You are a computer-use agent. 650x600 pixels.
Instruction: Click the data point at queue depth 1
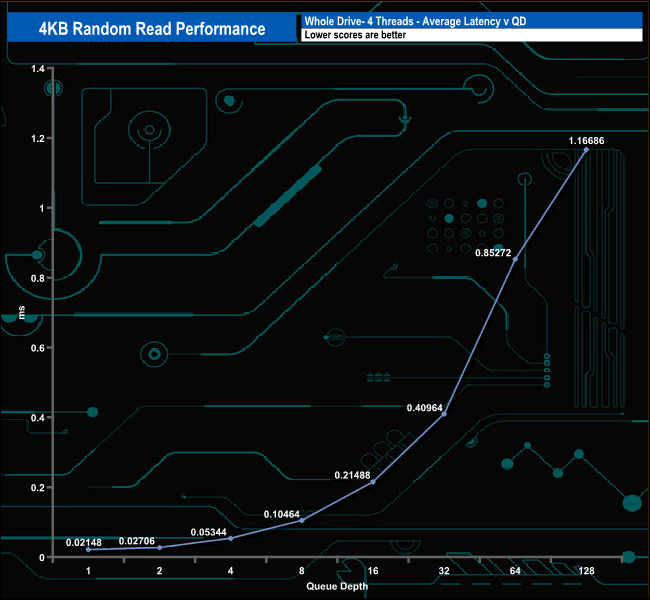(x=88, y=550)
